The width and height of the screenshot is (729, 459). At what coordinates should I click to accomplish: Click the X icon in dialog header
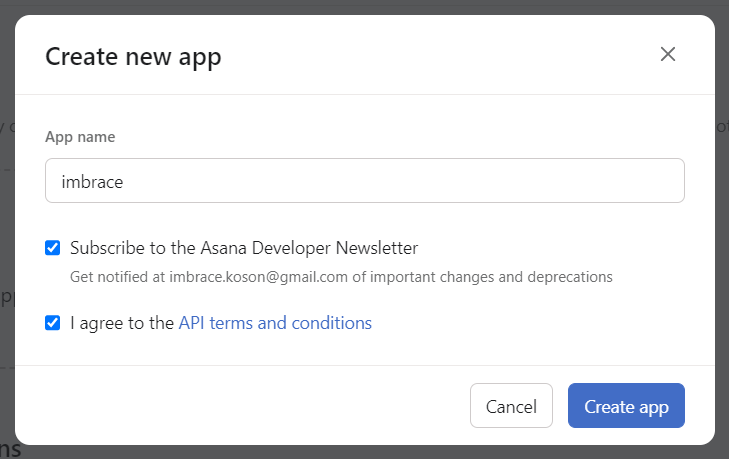(668, 54)
